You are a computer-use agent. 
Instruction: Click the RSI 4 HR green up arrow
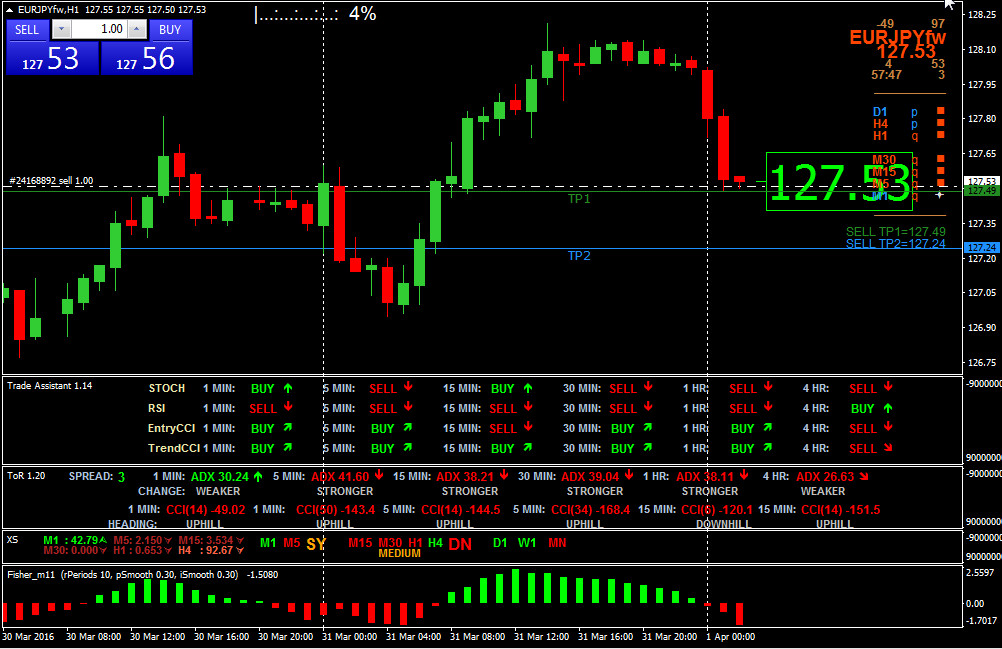[x=888, y=408]
